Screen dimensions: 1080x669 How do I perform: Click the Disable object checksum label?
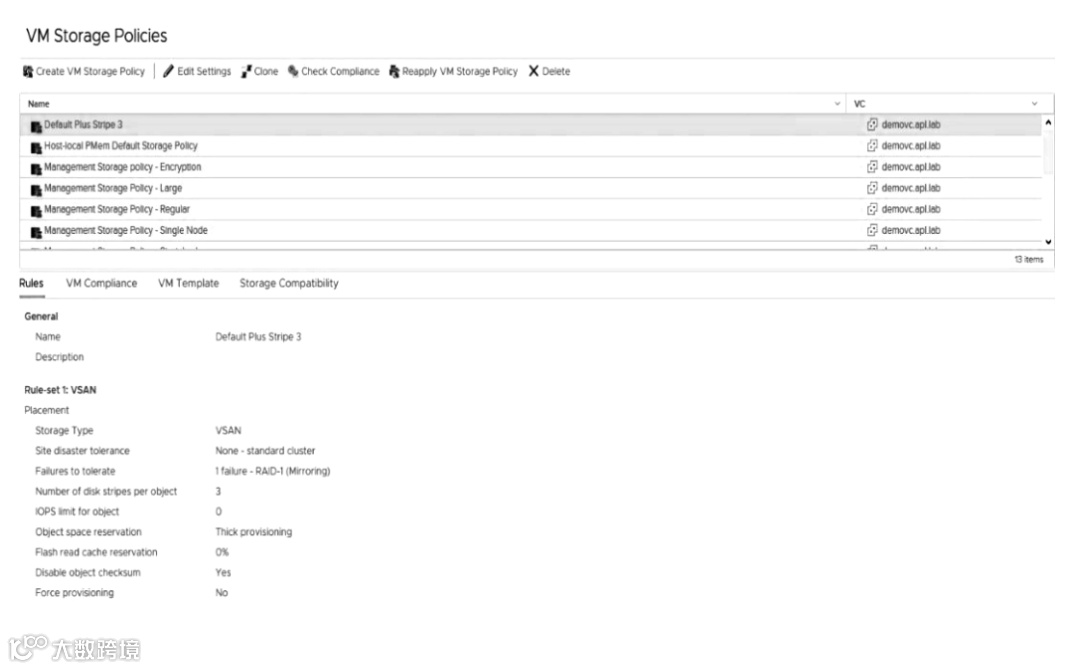coord(87,573)
